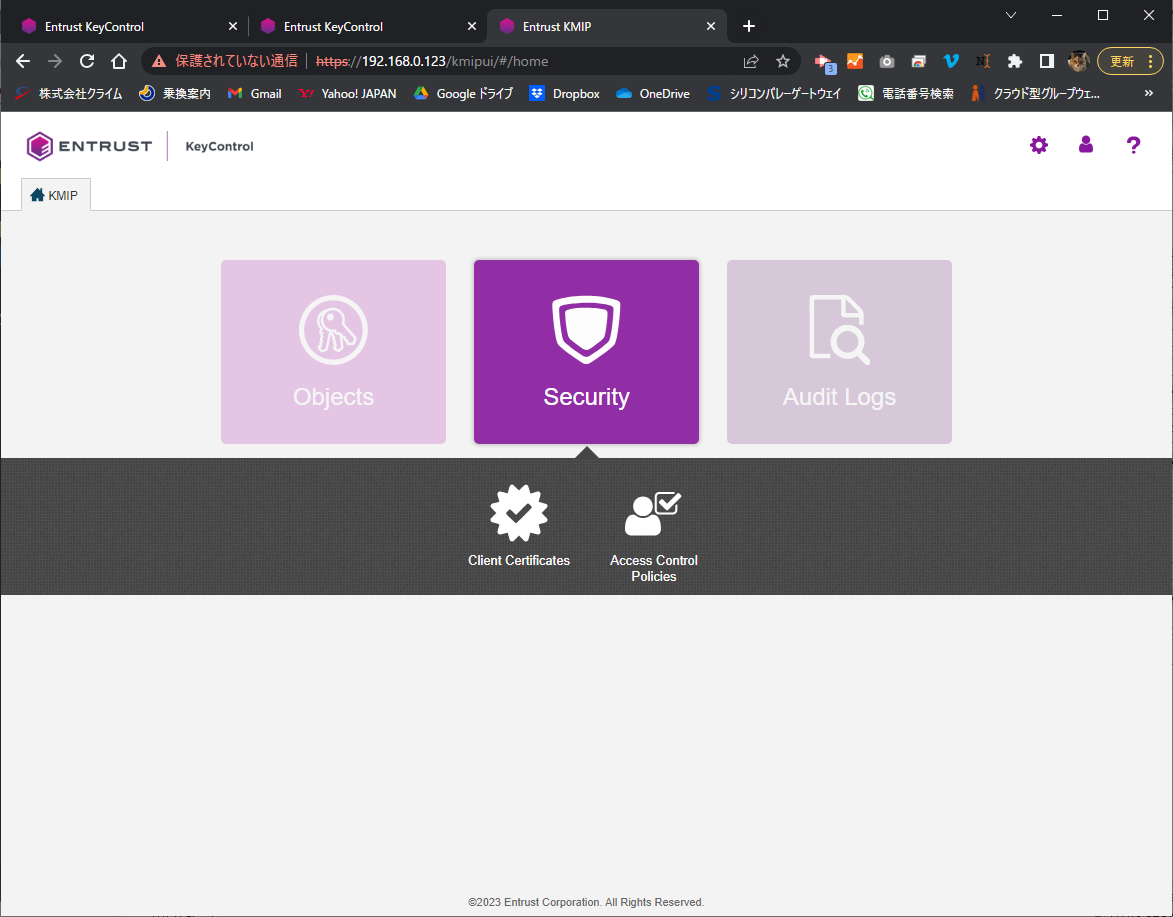
Task: Open the Google ドライブ bookmark
Action: click(464, 93)
